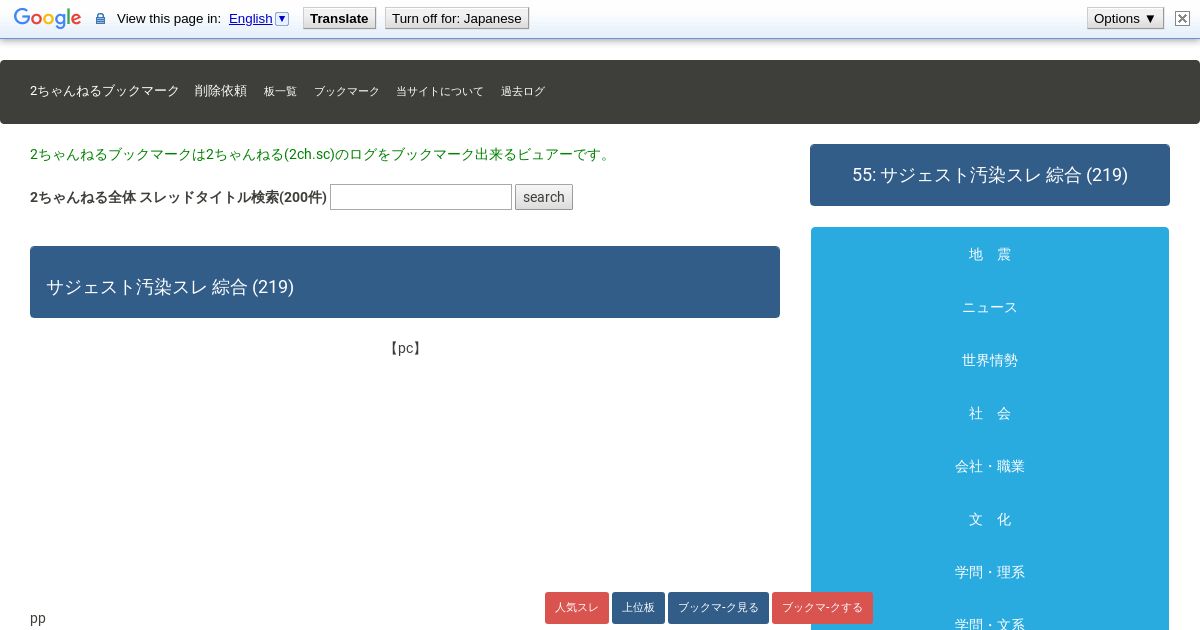Viewport: 1200px width, 630px height.
Task: Click the 上位板 button
Action: (x=638, y=608)
